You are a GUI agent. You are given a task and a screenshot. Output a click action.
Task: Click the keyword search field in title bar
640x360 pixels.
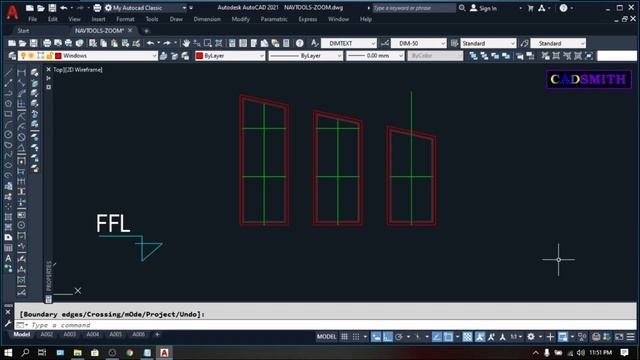tap(414, 8)
